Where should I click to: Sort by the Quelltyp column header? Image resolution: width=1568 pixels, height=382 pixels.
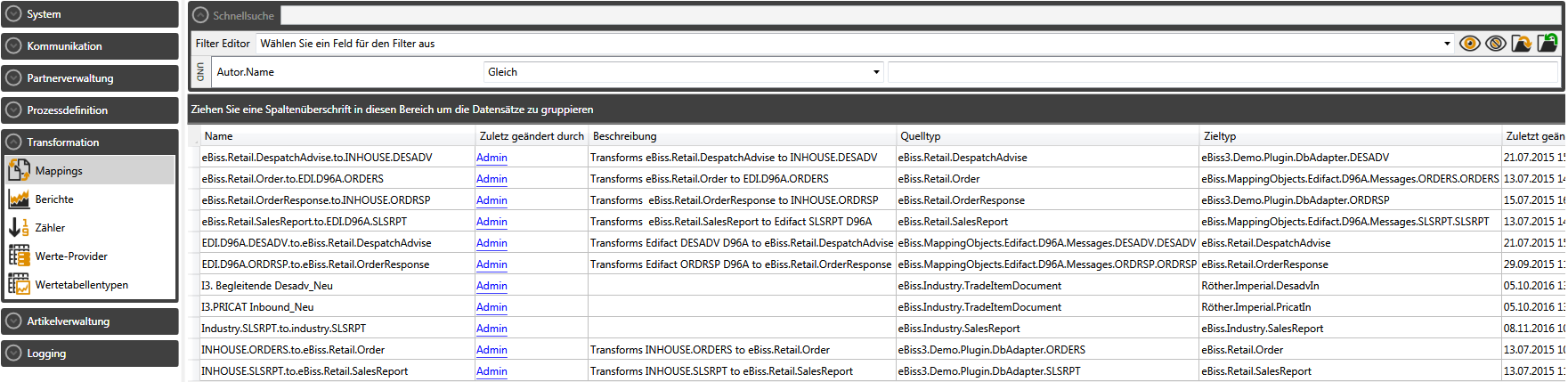tap(921, 136)
